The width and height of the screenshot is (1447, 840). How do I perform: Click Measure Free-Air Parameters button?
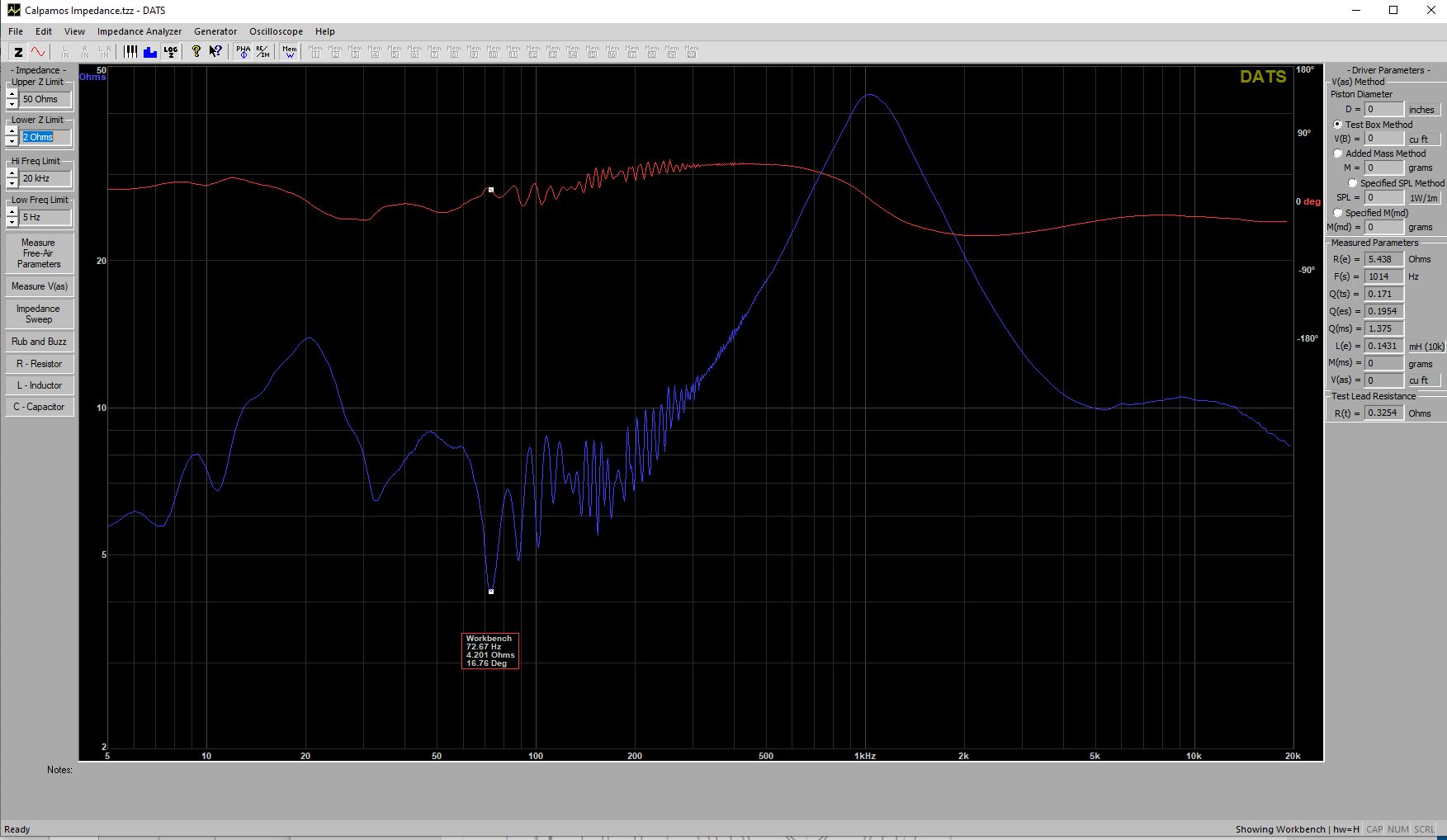(x=39, y=253)
